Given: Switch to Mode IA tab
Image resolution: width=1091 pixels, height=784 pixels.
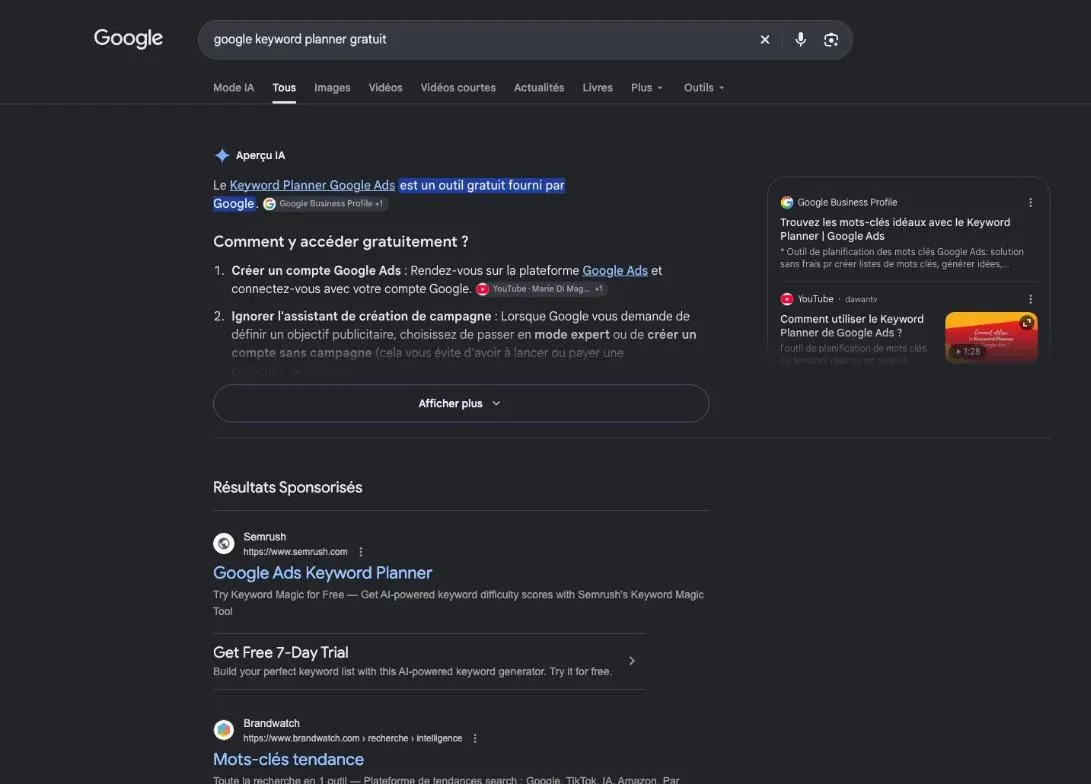Looking at the screenshot, I should pyautogui.click(x=233, y=88).
